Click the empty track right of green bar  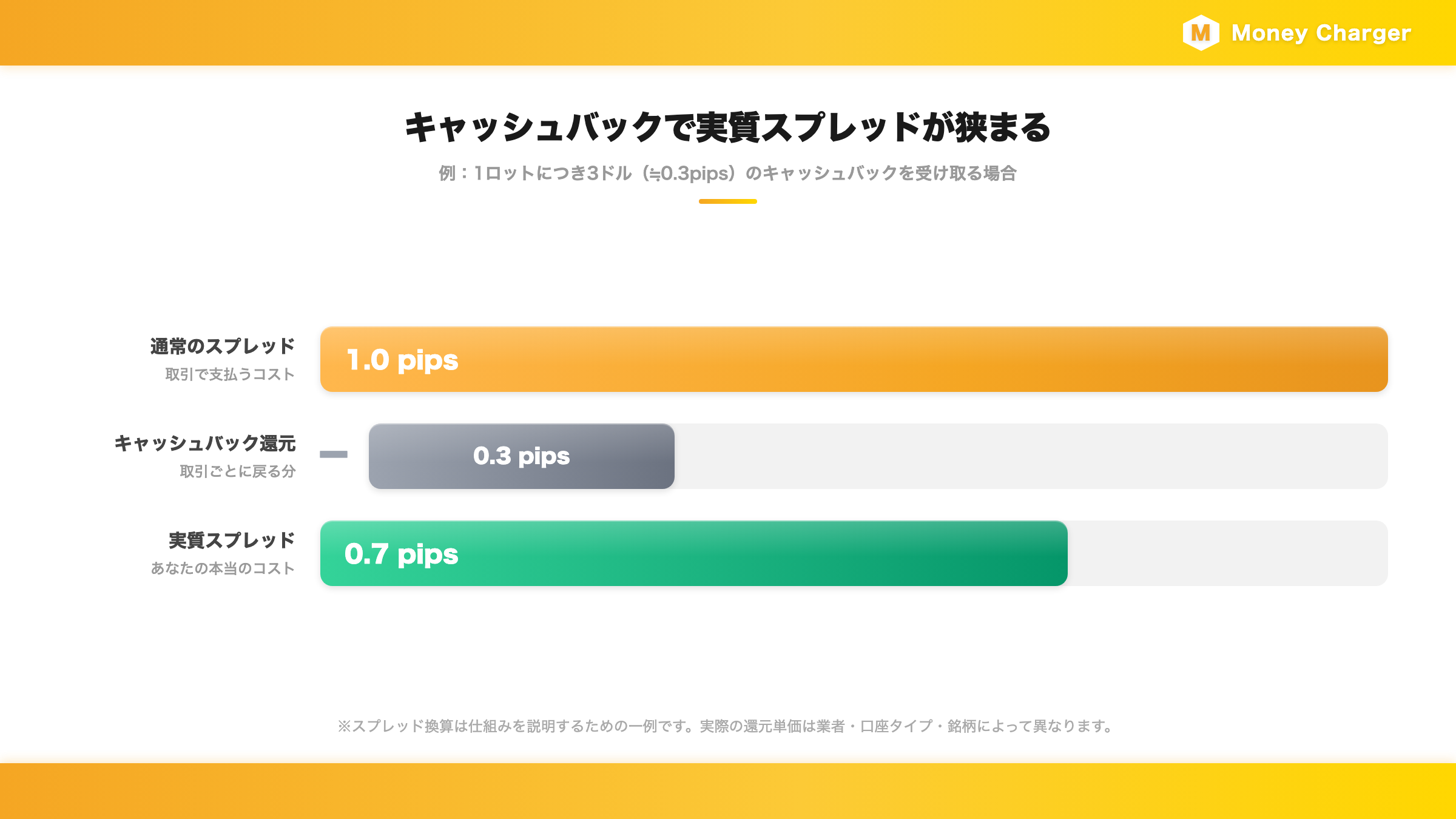(1228, 553)
